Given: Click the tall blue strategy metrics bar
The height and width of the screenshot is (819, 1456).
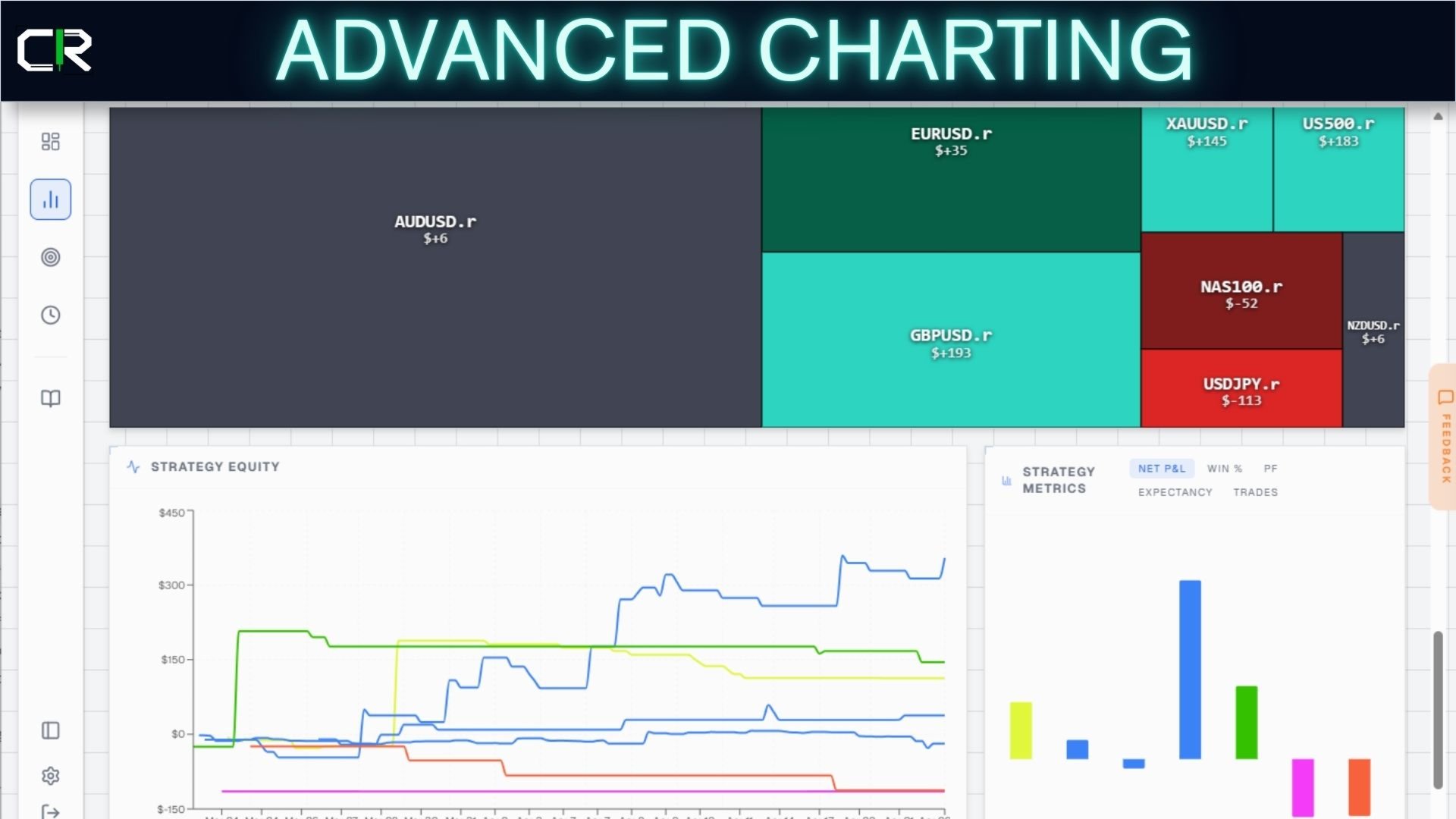Looking at the screenshot, I should point(1189,669).
